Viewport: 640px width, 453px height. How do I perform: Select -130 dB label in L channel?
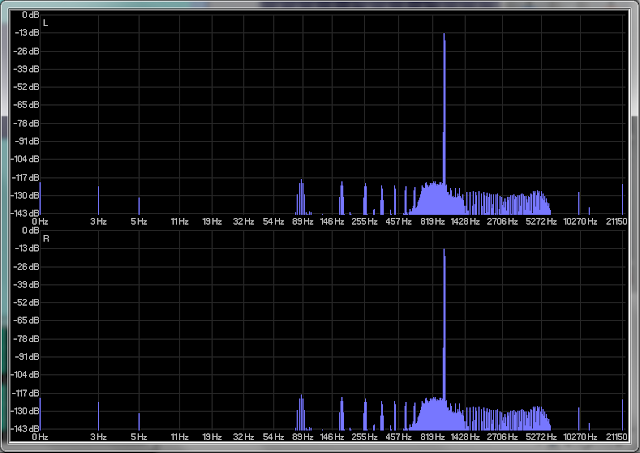(25, 196)
